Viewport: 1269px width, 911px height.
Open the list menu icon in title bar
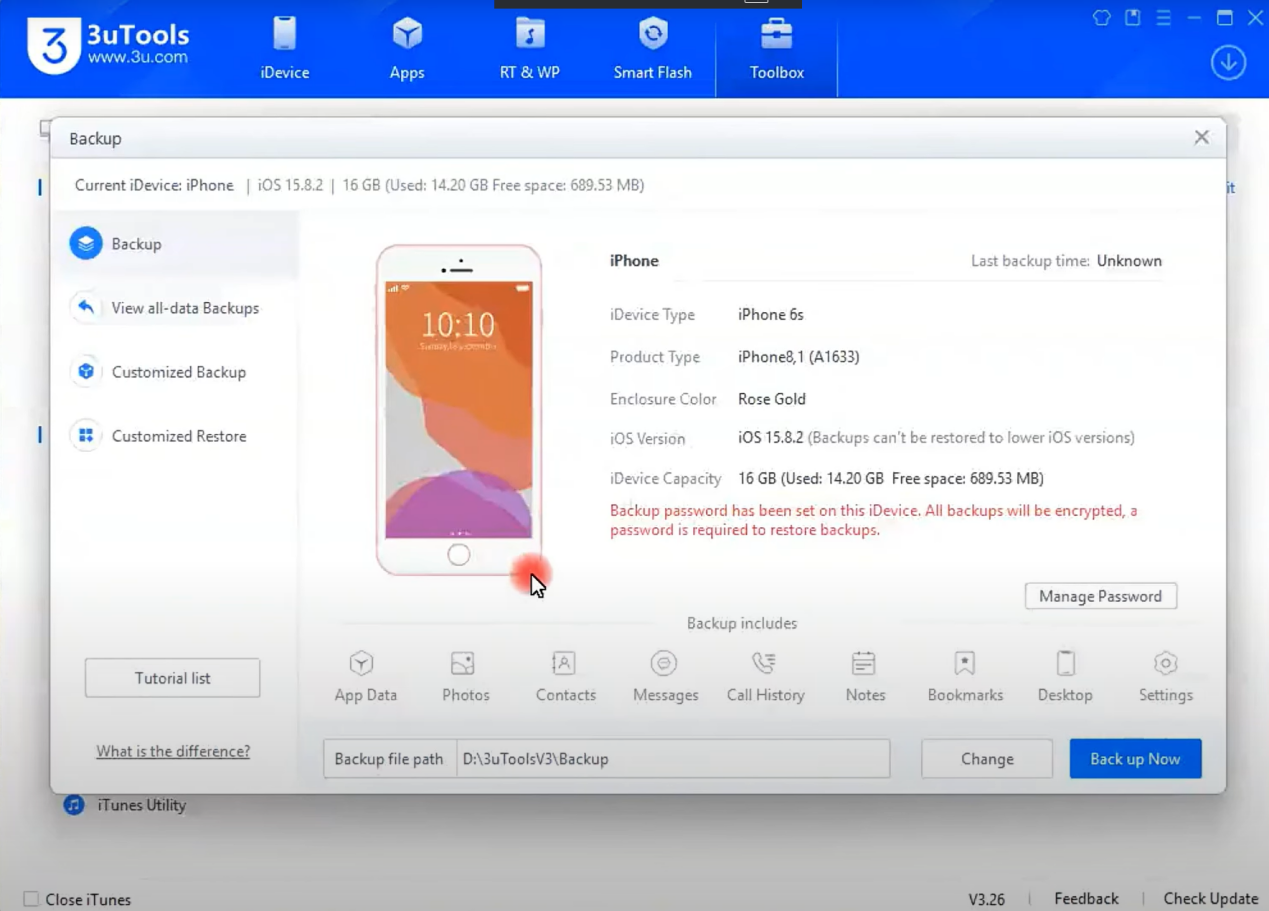(x=1163, y=18)
